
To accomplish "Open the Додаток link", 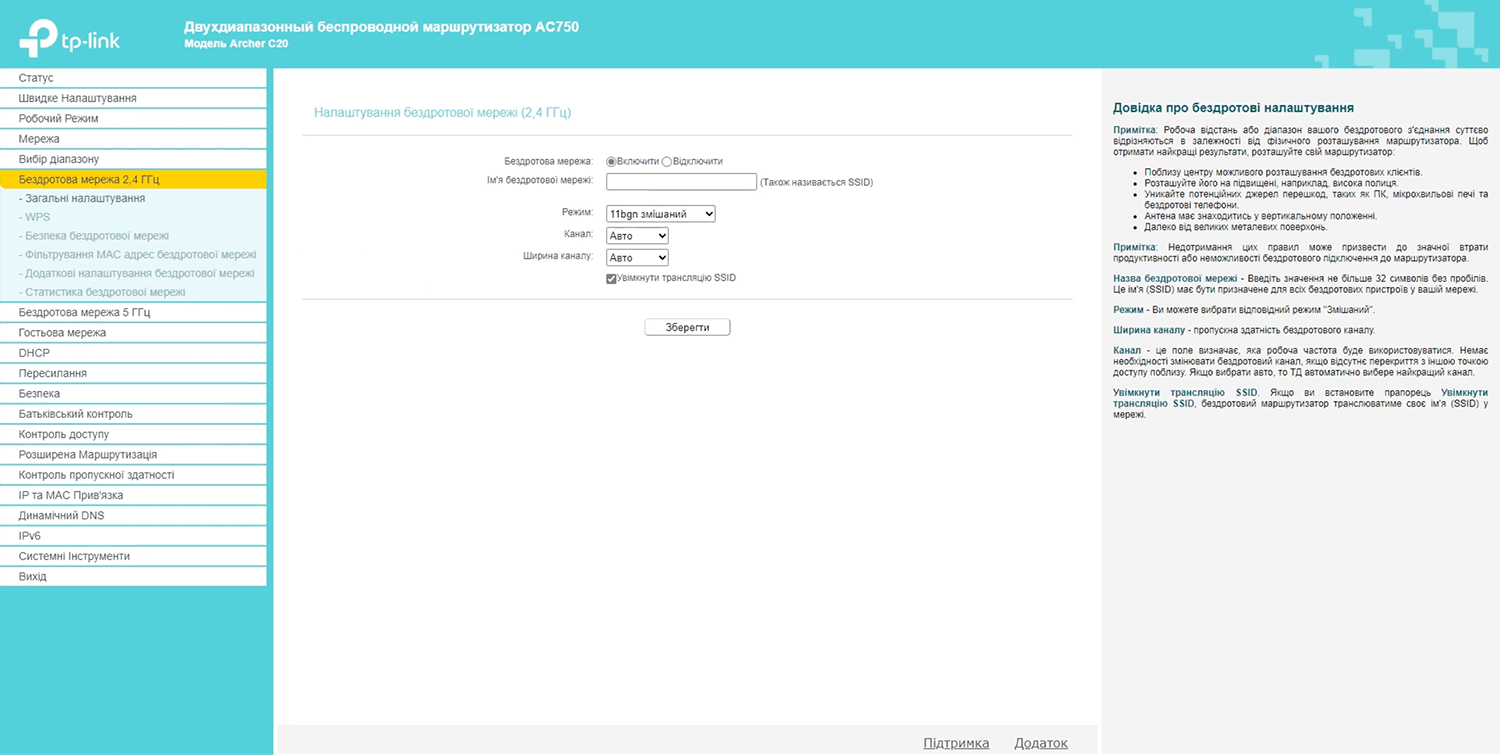I will coord(1040,743).
